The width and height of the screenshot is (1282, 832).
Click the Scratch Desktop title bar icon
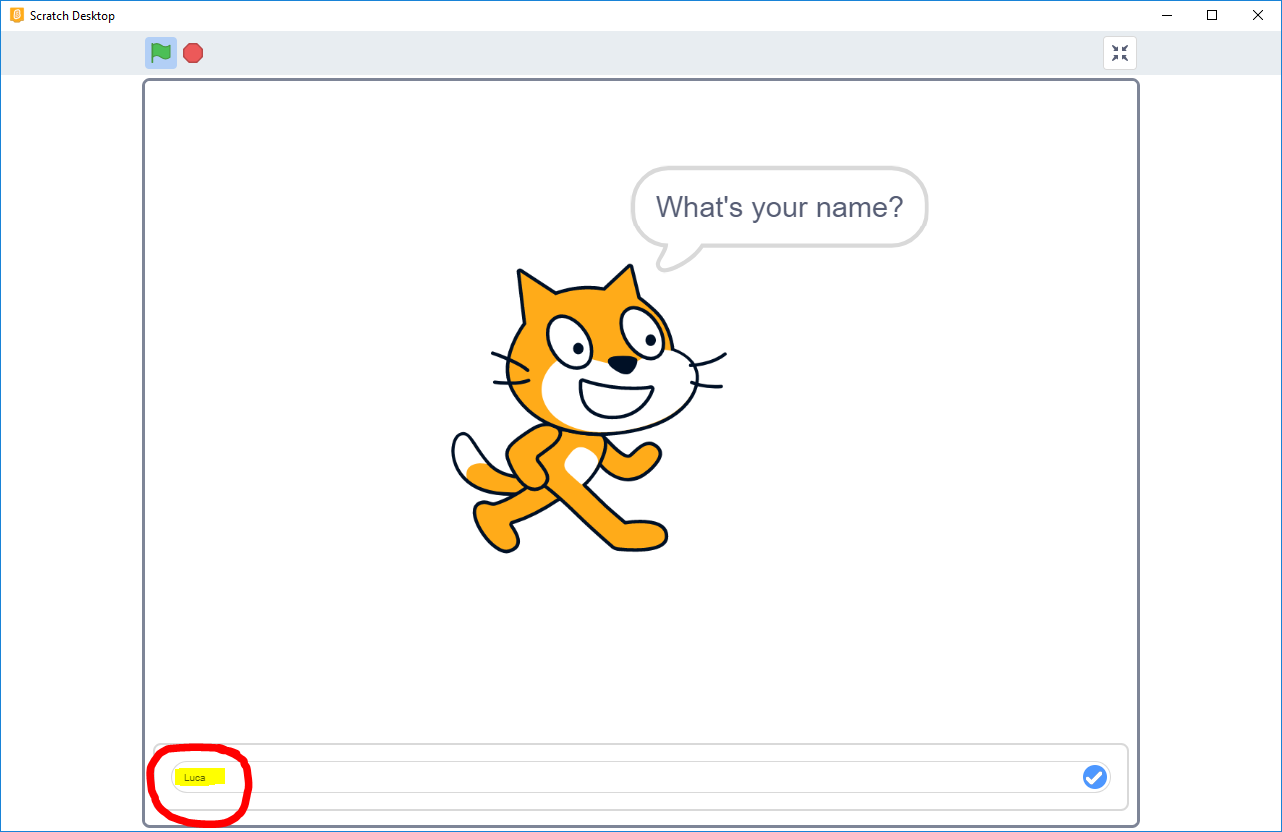click(x=16, y=15)
